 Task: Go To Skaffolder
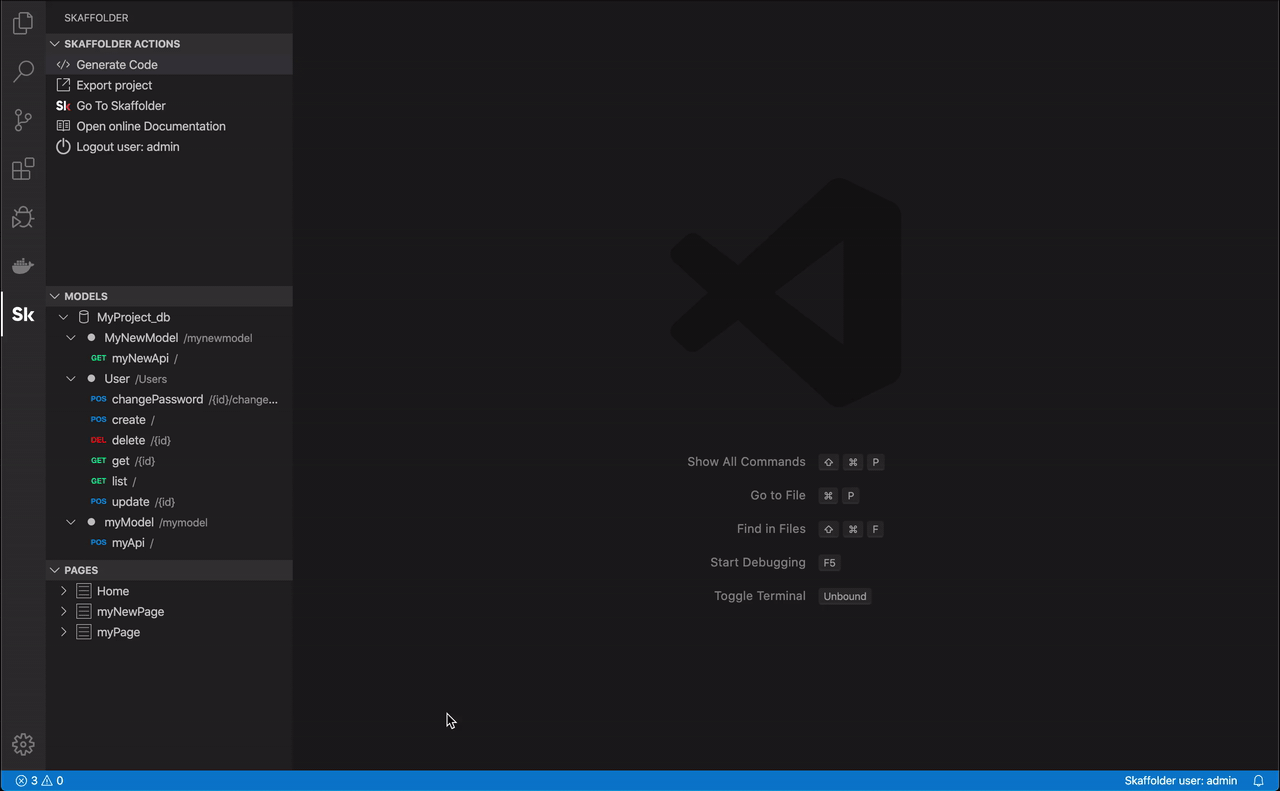121,105
